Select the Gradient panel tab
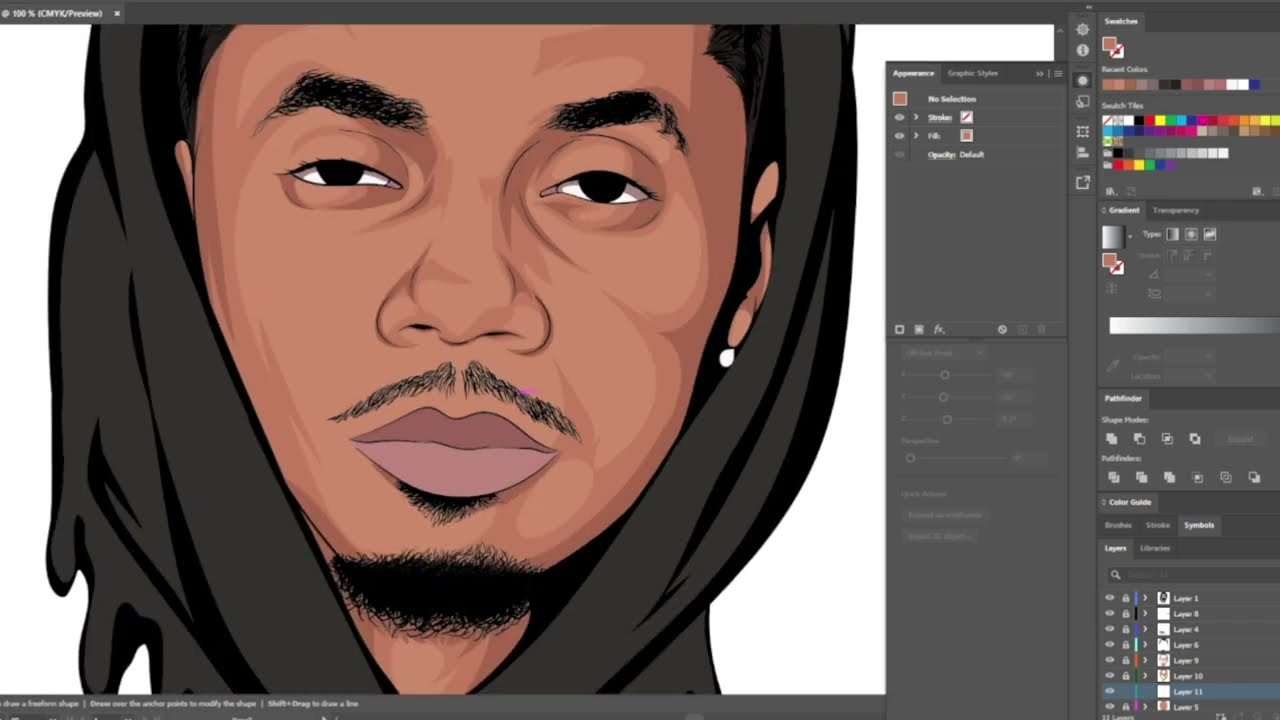1280x720 pixels. click(1123, 210)
